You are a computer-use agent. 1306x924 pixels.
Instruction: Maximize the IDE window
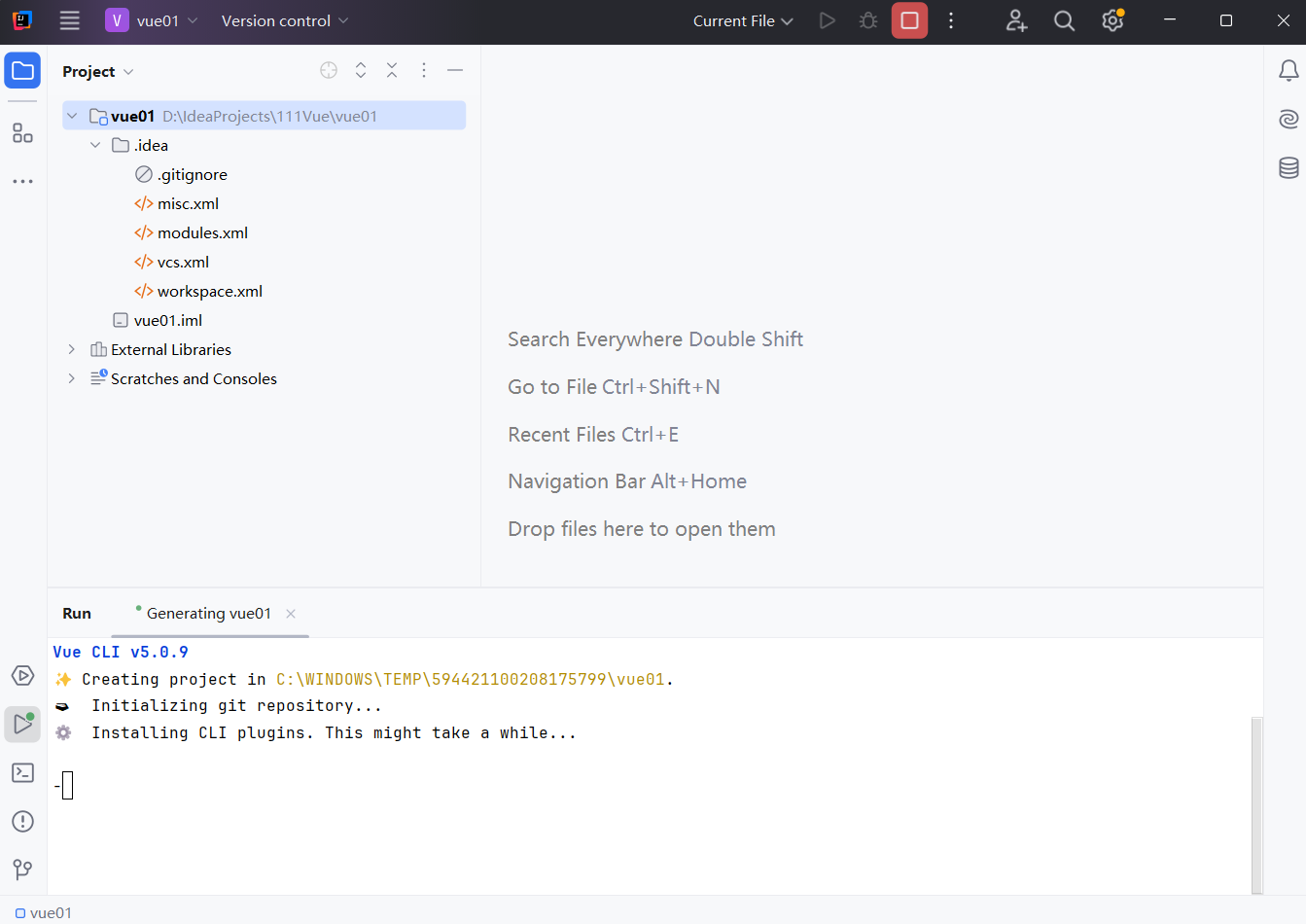tap(1226, 20)
